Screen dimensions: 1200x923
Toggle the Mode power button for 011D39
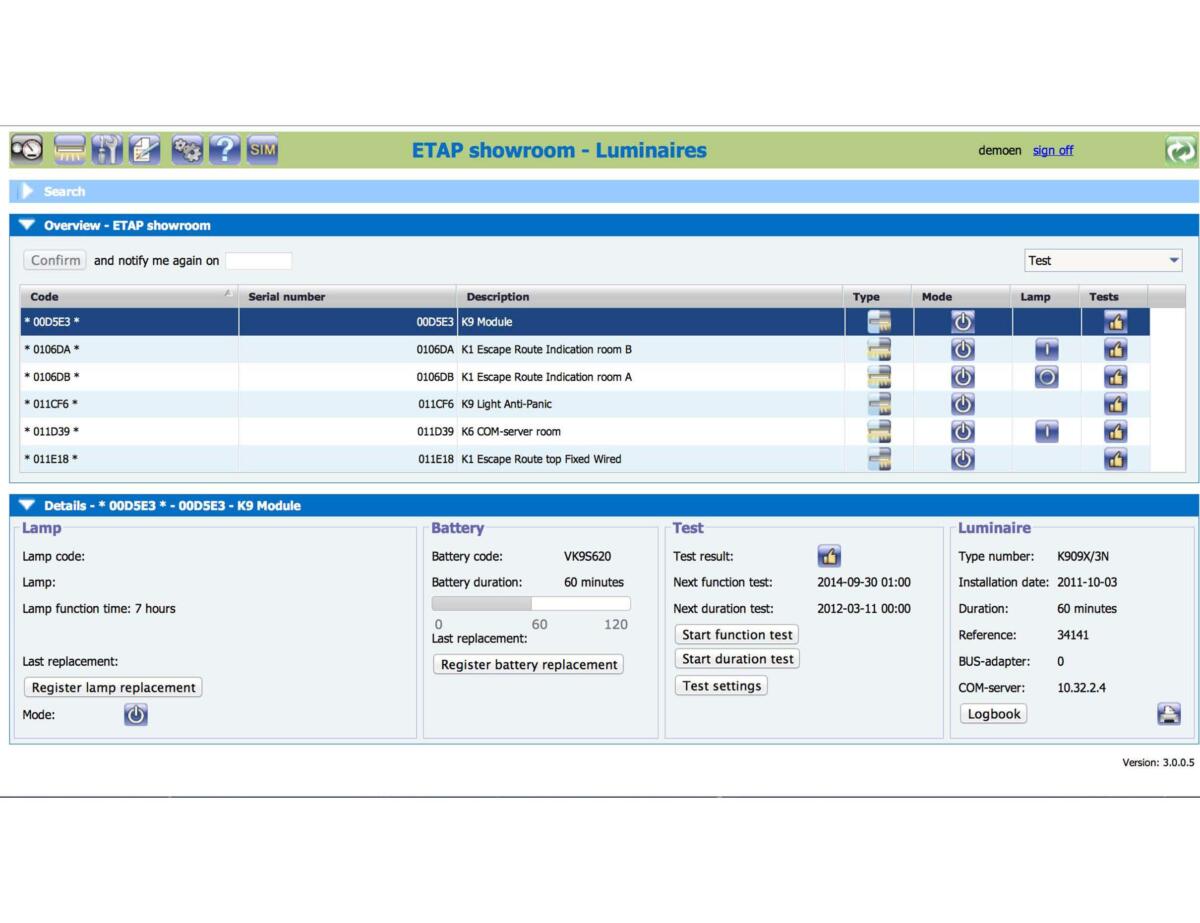pos(962,432)
